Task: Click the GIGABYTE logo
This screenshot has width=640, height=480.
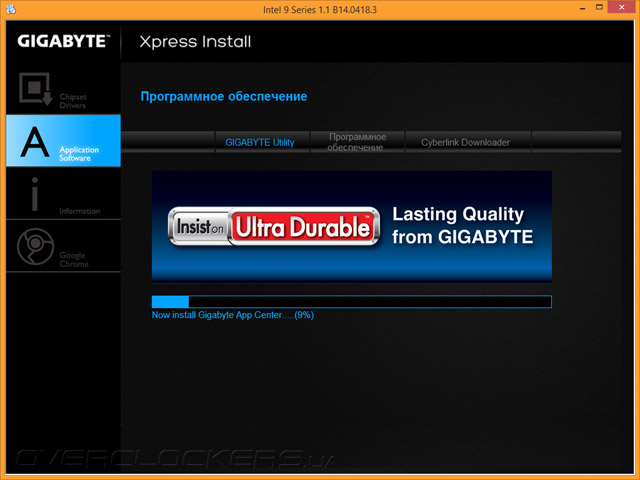Action: point(64,41)
